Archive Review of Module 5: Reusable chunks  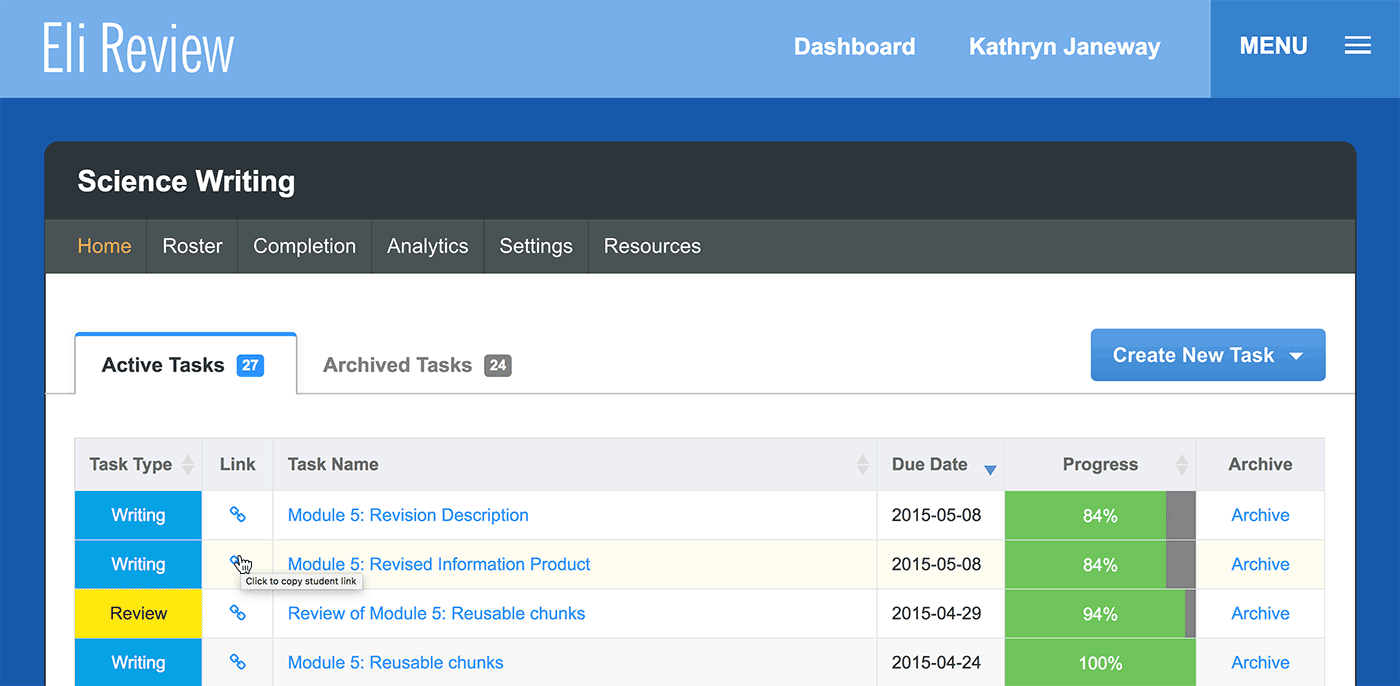(x=1260, y=613)
